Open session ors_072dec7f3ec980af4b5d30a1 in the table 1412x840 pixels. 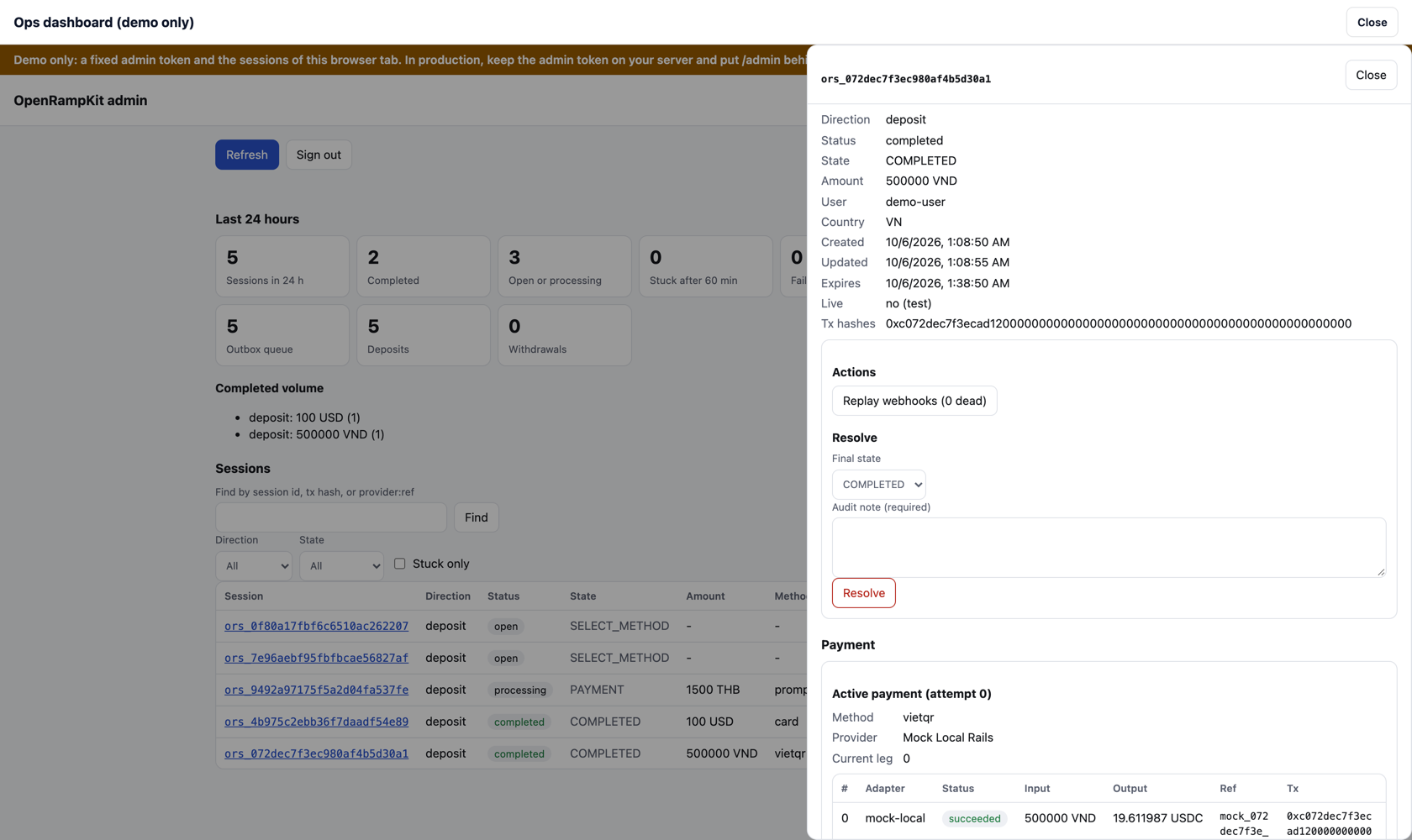[316, 753]
